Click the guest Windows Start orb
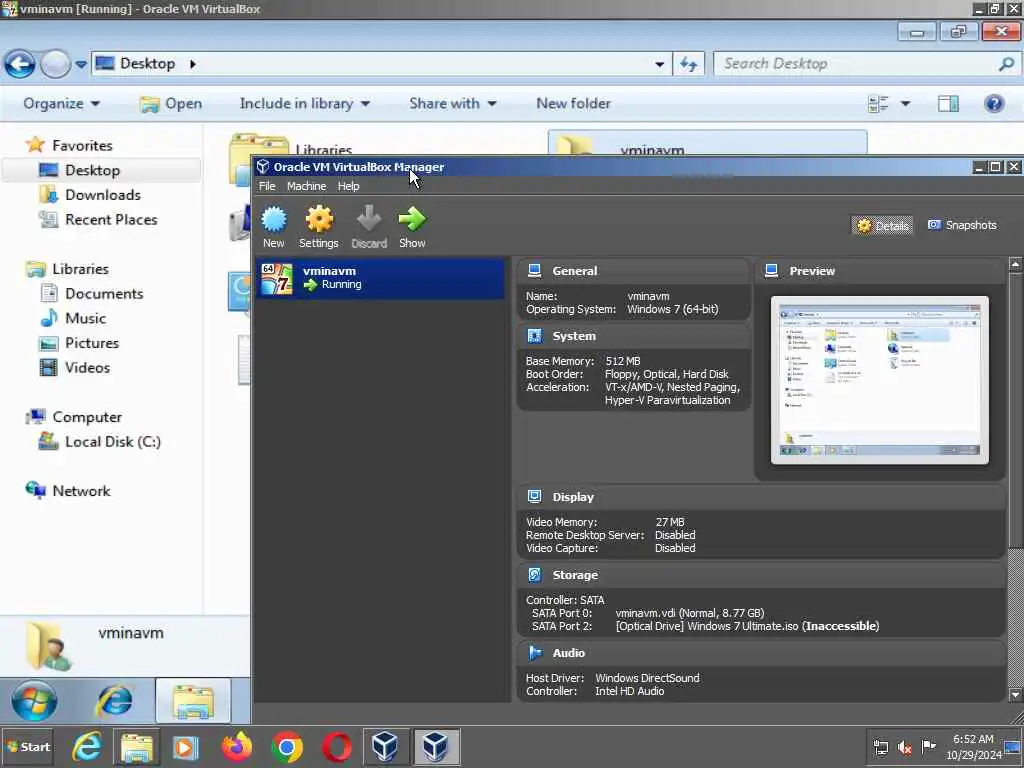Viewport: 1024px width, 768px height. point(34,701)
